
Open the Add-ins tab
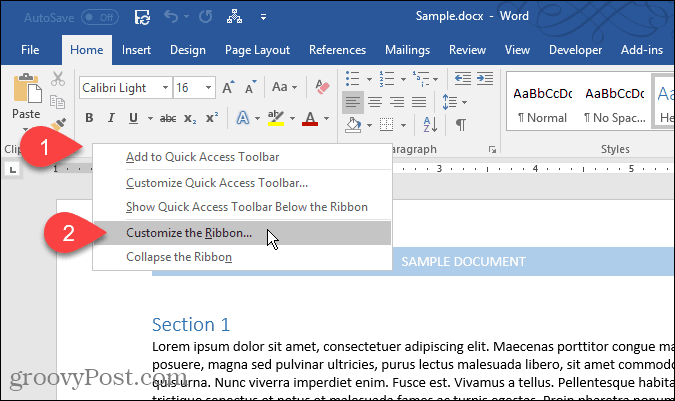tap(641, 50)
